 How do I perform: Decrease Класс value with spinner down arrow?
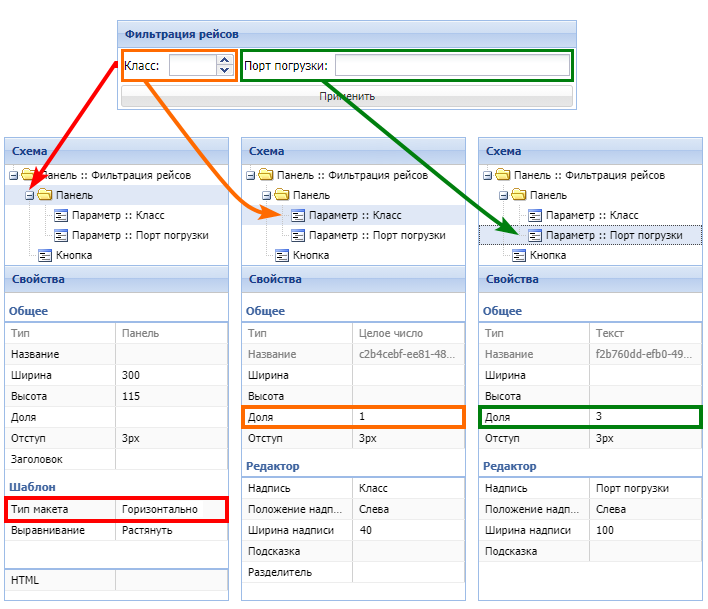click(224, 72)
